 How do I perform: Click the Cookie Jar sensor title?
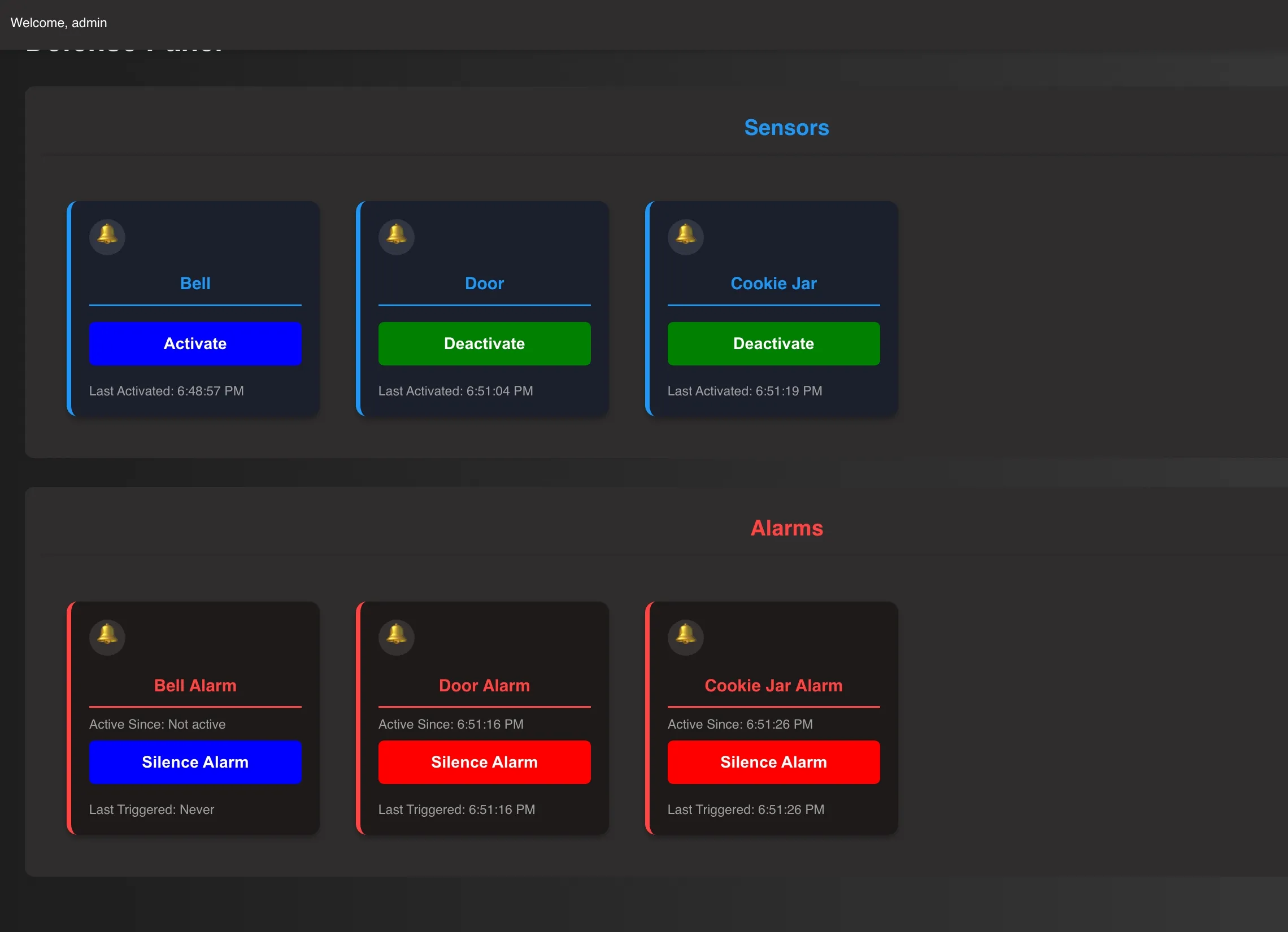click(773, 283)
